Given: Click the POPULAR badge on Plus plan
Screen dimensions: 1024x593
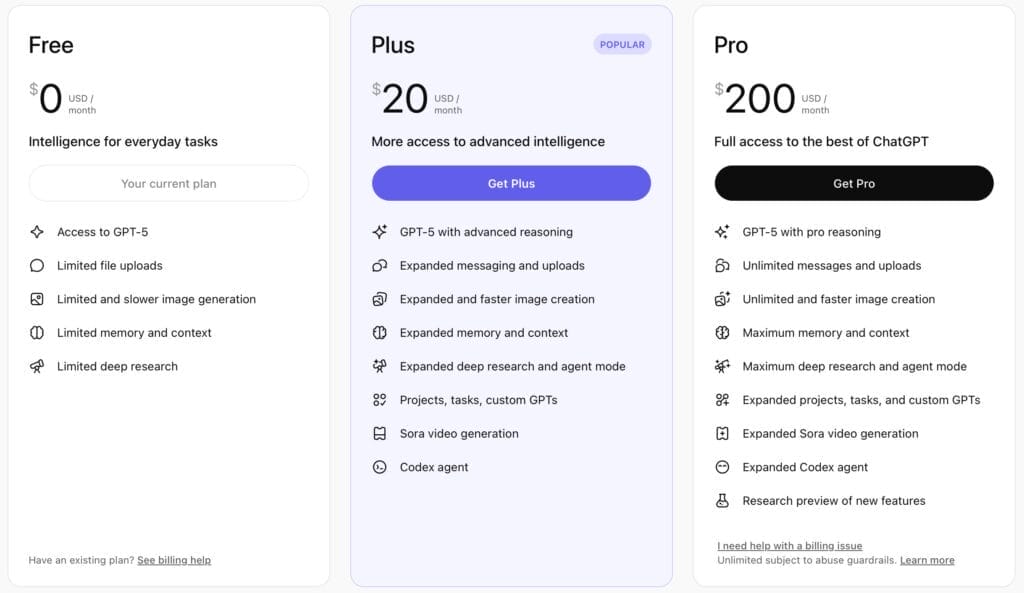Looking at the screenshot, I should click(622, 45).
